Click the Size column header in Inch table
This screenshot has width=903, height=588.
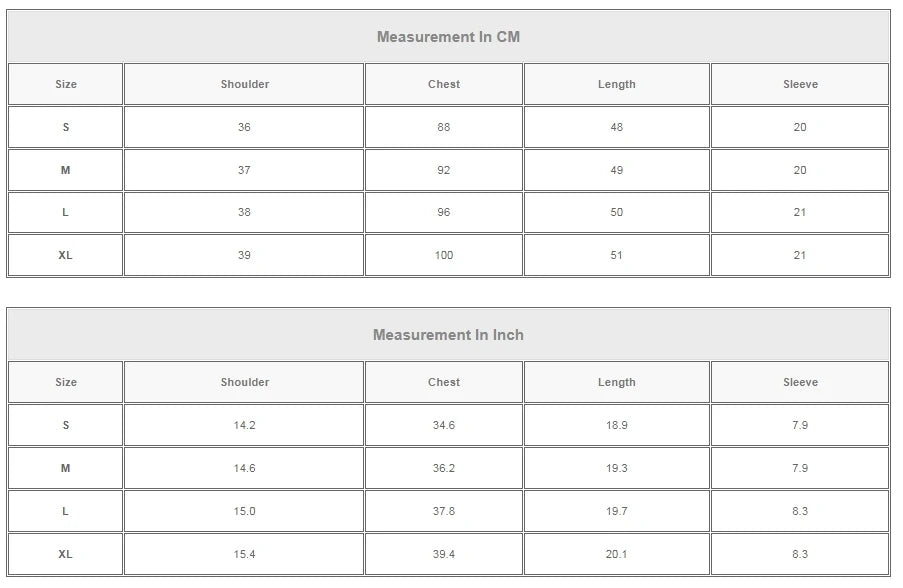pyautogui.click(x=66, y=383)
